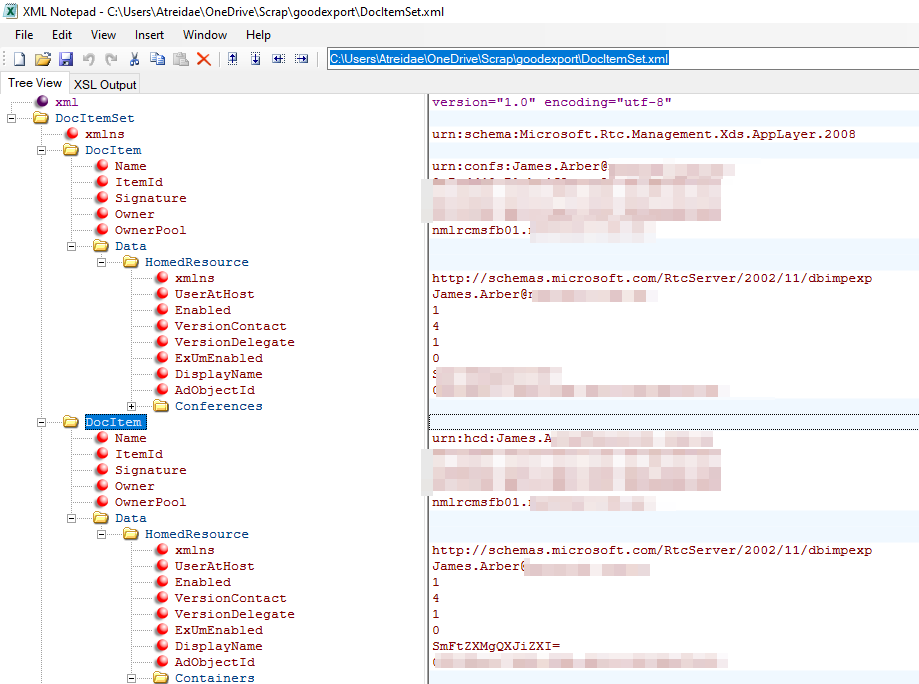This screenshot has height=684, width=919.
Task: Select Signature node in the highlighted DocItem
Action: coord(151,470)
